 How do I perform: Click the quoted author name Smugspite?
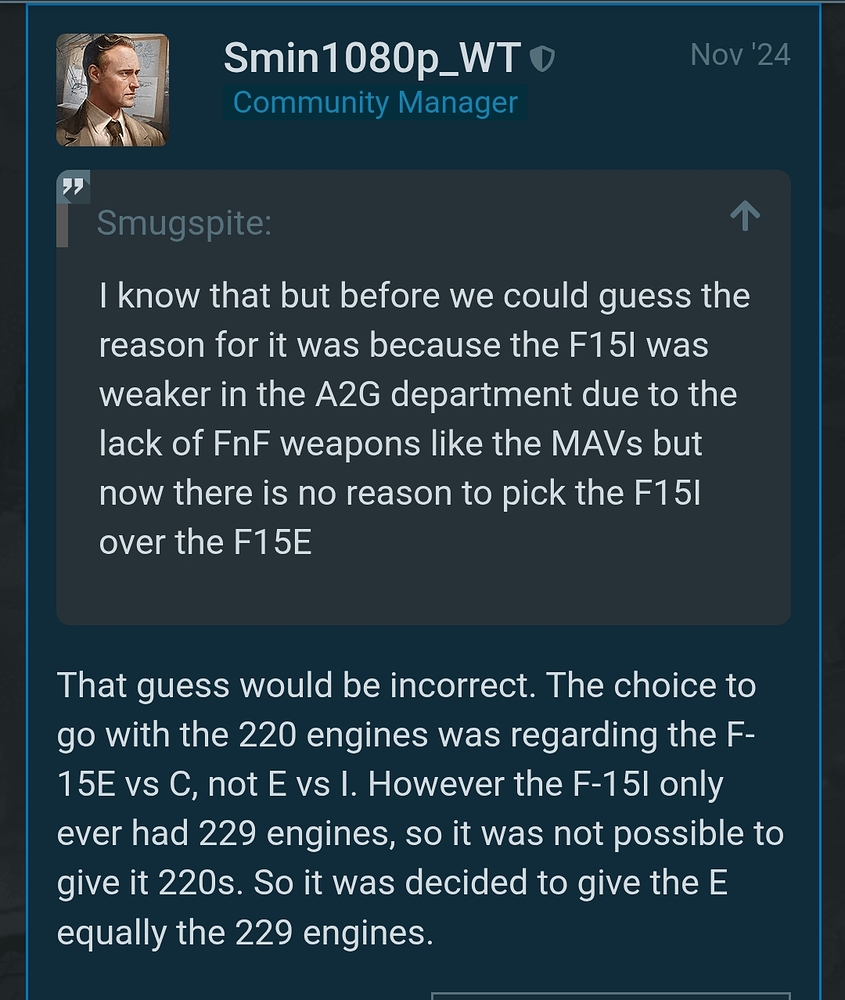point(184,223)
